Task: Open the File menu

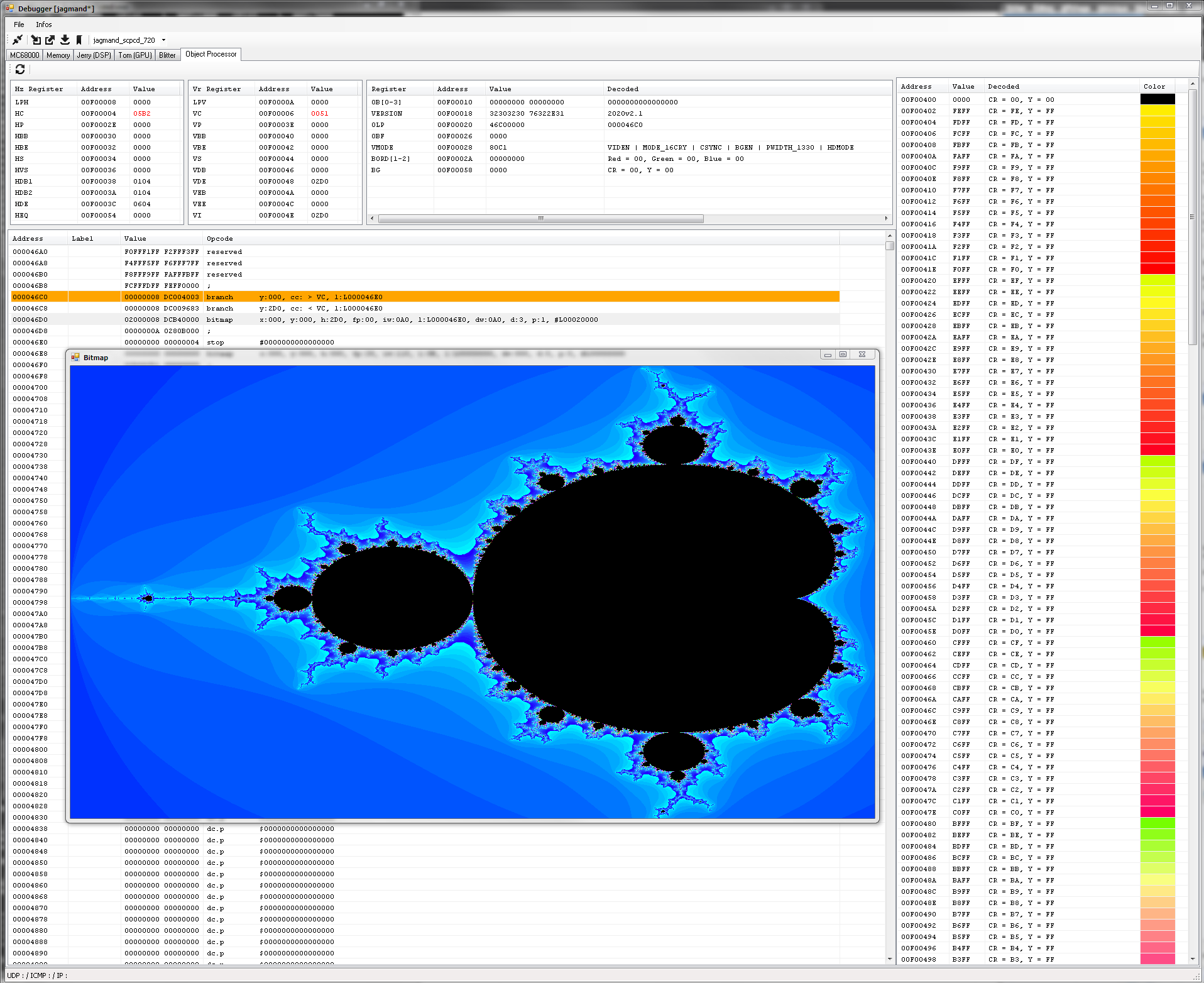Action: pyautogui.click(x=19, y=25)
